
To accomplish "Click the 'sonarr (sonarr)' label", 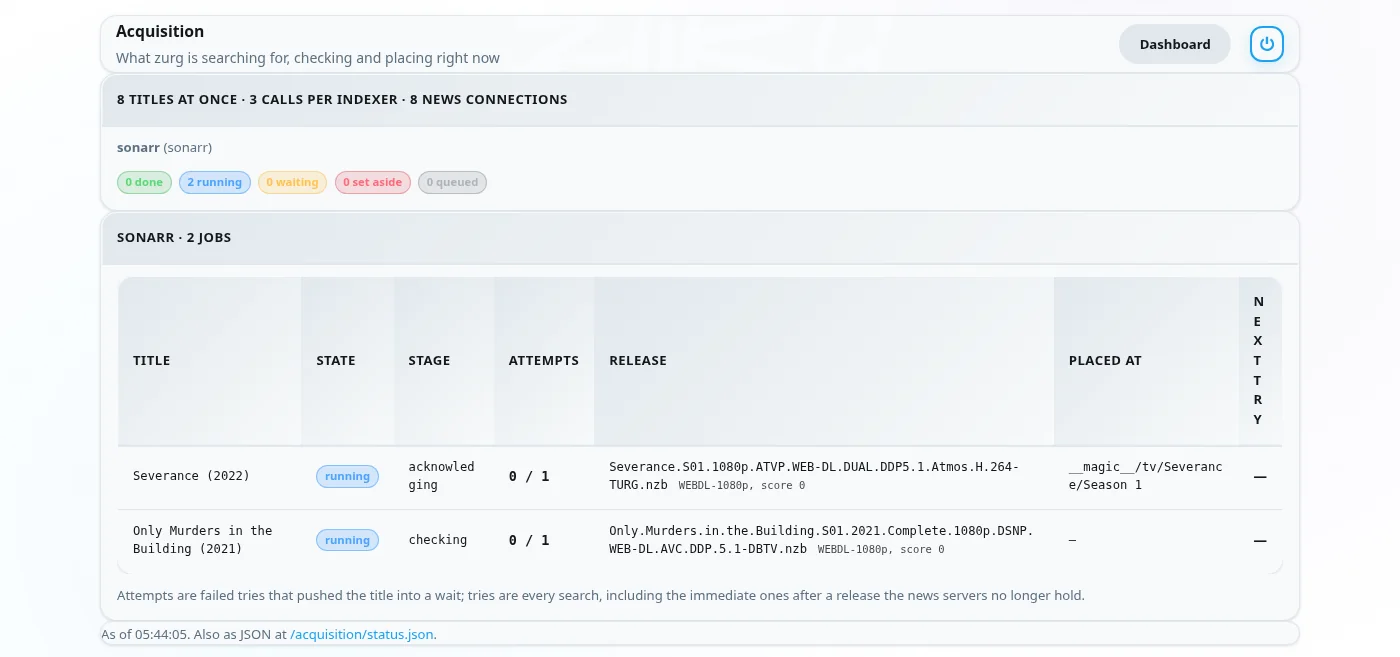I will tap(165, 148).
